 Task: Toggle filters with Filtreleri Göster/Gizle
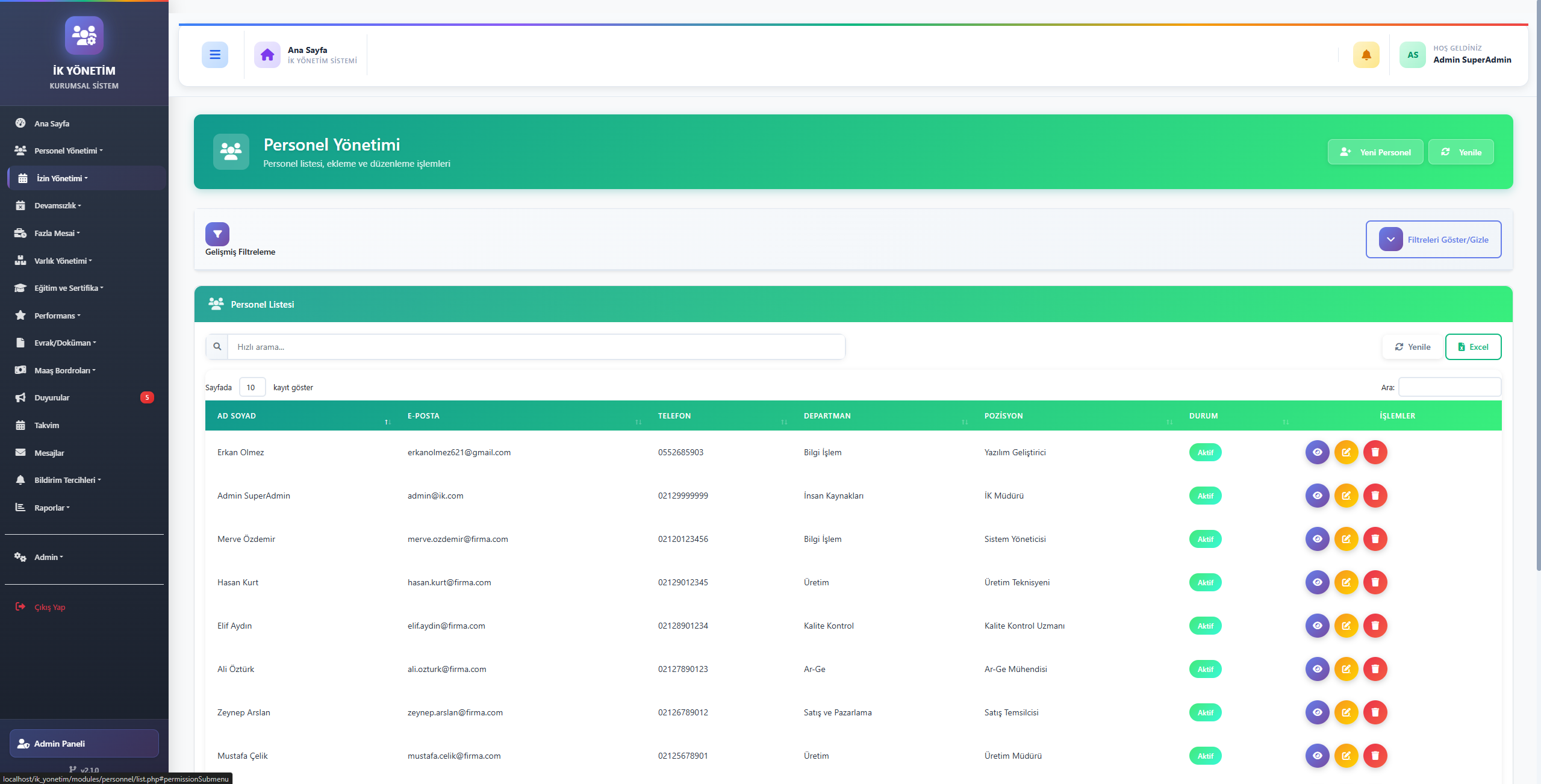tap(1433, 240)
